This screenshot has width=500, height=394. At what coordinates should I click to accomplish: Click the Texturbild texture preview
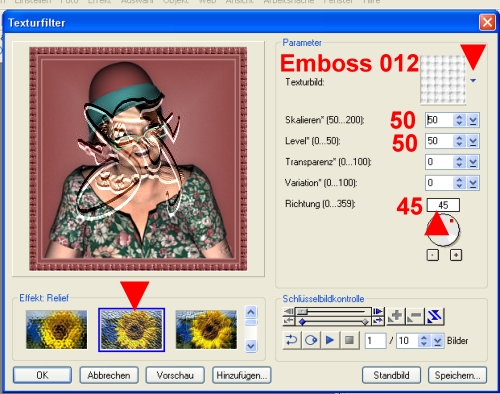click(x=443, y=80)
